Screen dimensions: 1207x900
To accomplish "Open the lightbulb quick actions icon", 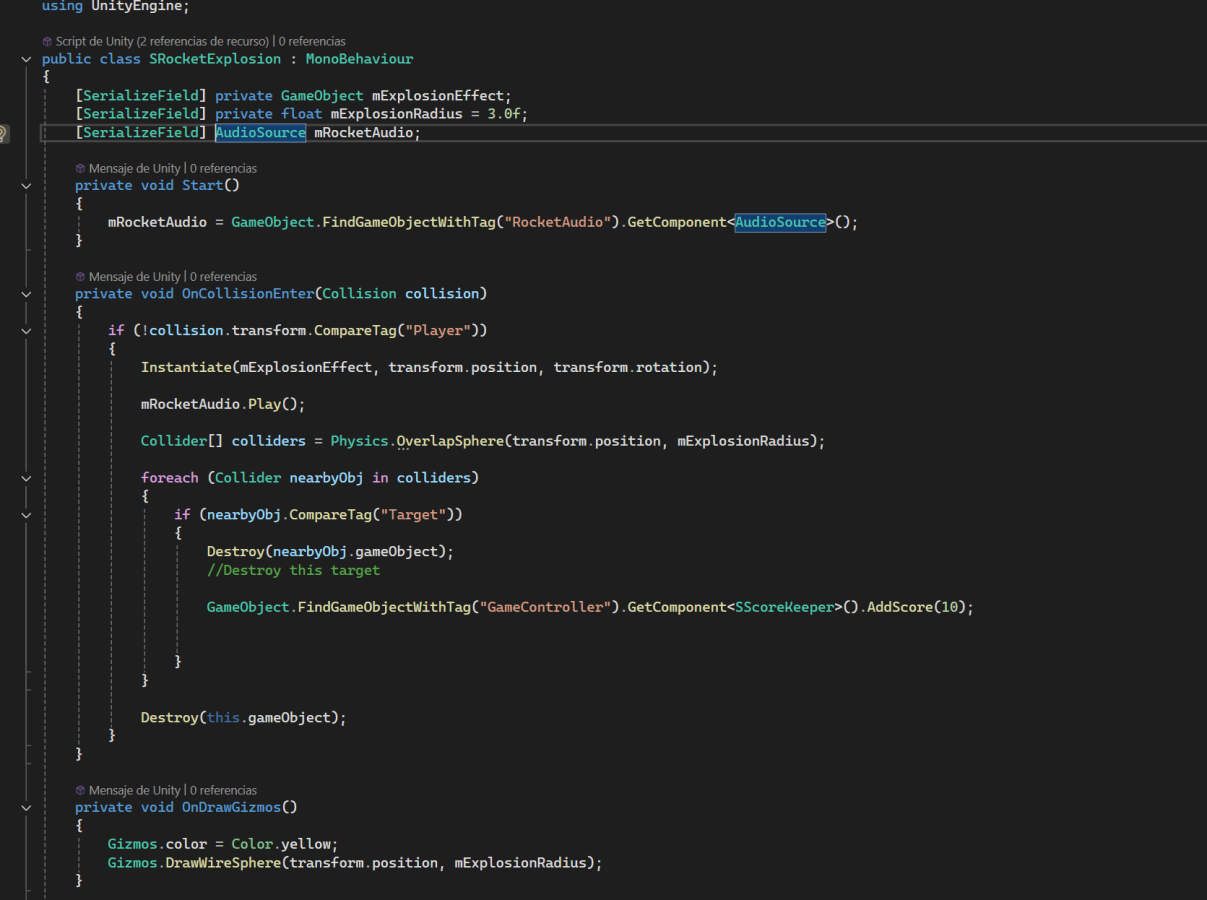I will (3, 133).
